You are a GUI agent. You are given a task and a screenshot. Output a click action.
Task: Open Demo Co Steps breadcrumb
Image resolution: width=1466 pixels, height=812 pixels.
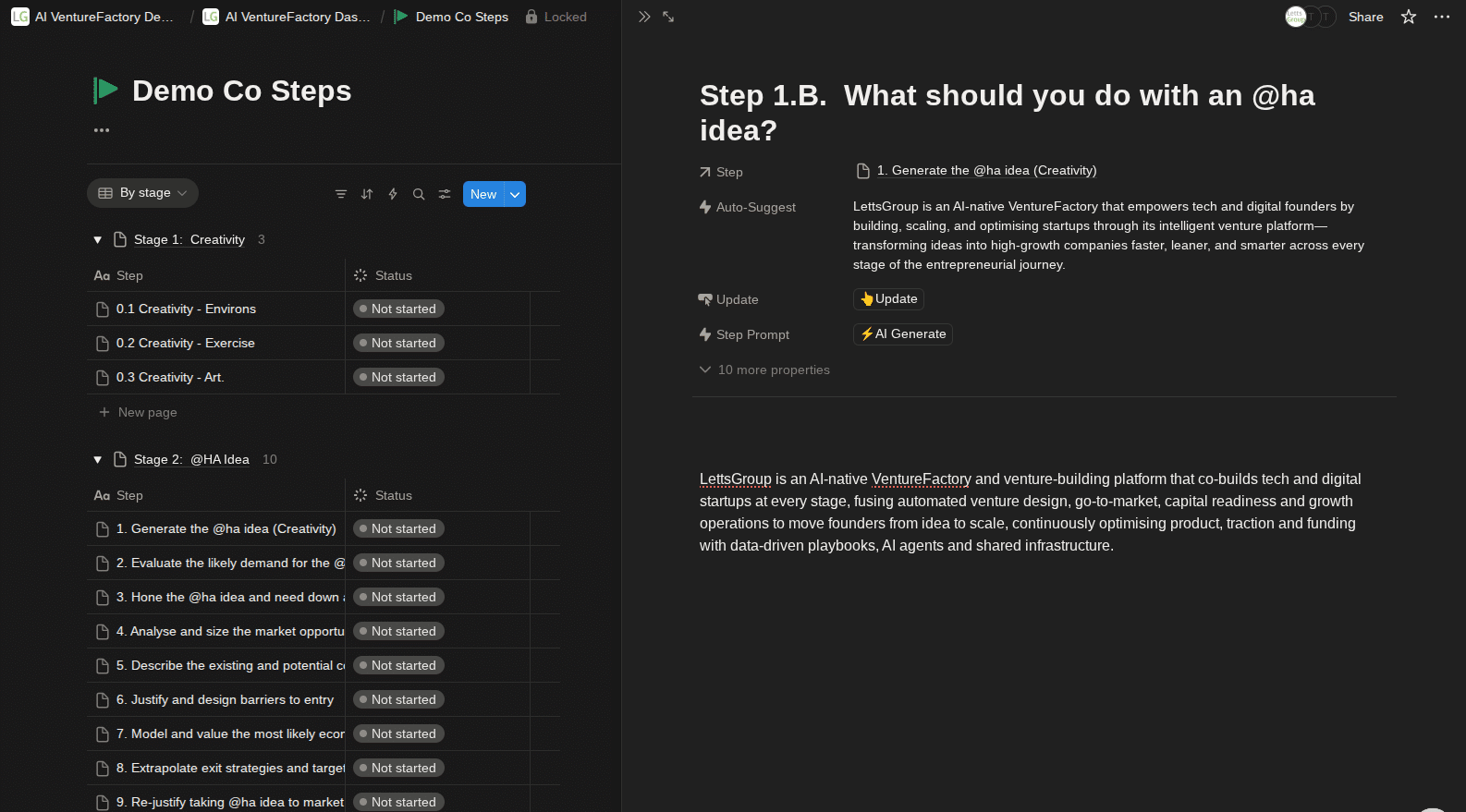pyautogui.click(x=451, y=17)
